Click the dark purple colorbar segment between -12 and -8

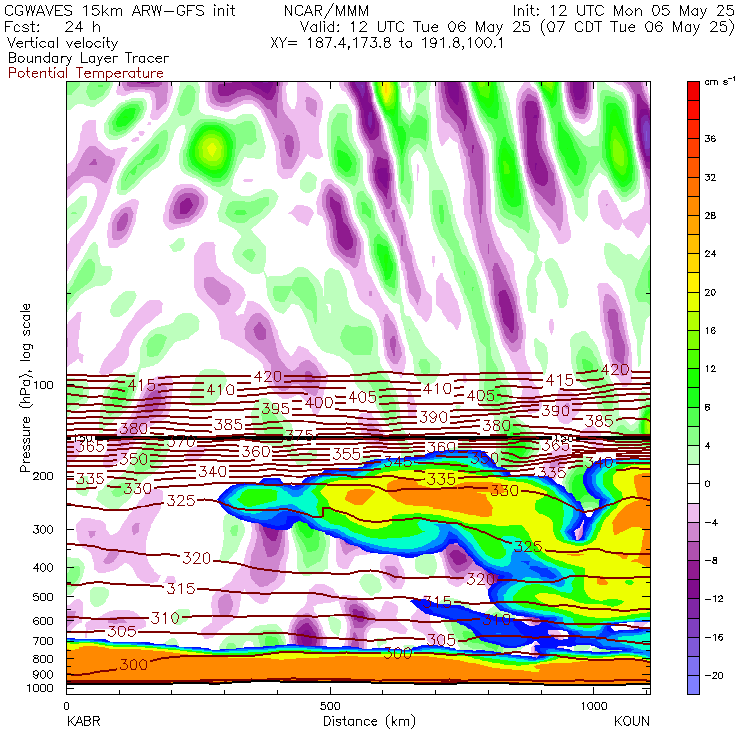[x=693, y=580]
